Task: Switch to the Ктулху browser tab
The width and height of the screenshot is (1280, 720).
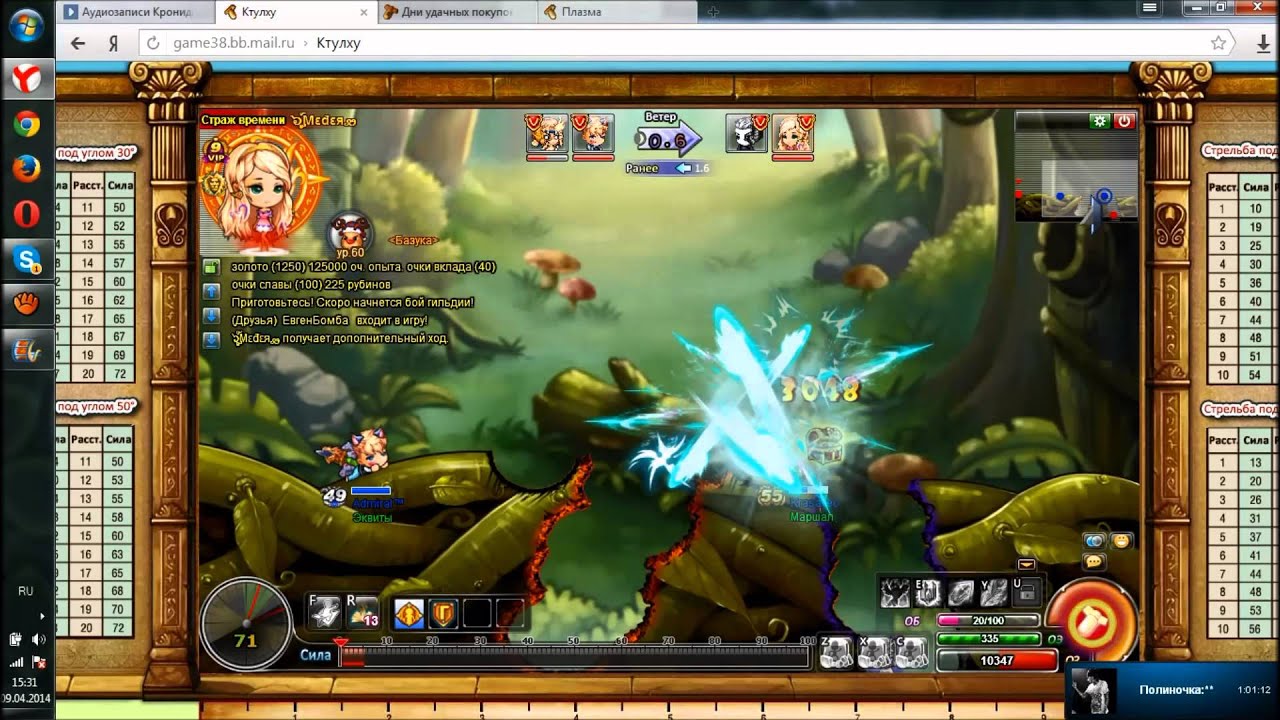Action: click(296, 12)
